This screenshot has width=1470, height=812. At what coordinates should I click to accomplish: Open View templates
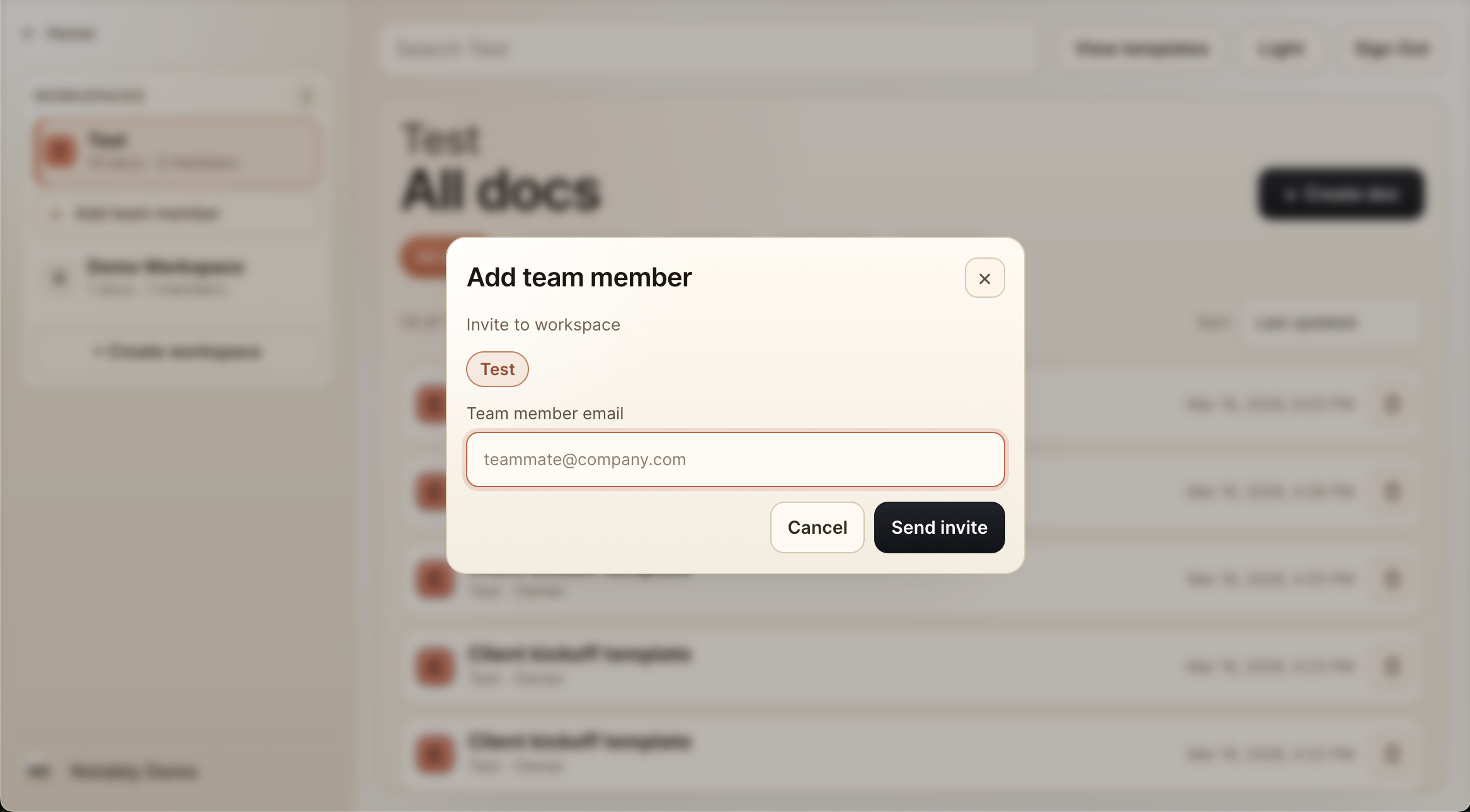coord(1142,48)
